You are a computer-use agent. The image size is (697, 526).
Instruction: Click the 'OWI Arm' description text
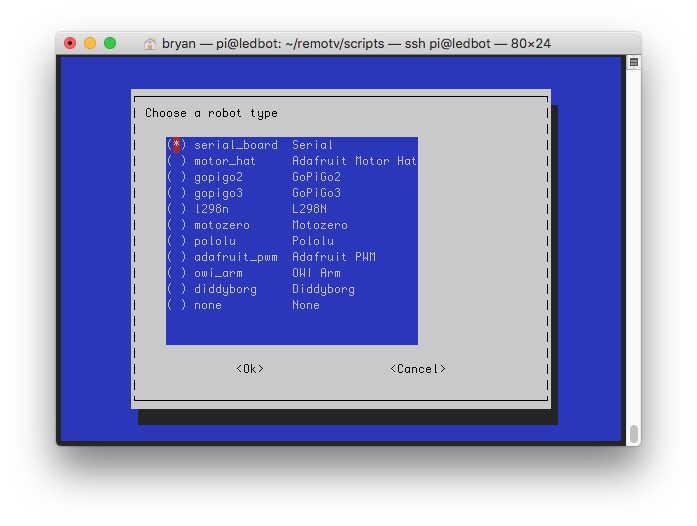[316, 273]
